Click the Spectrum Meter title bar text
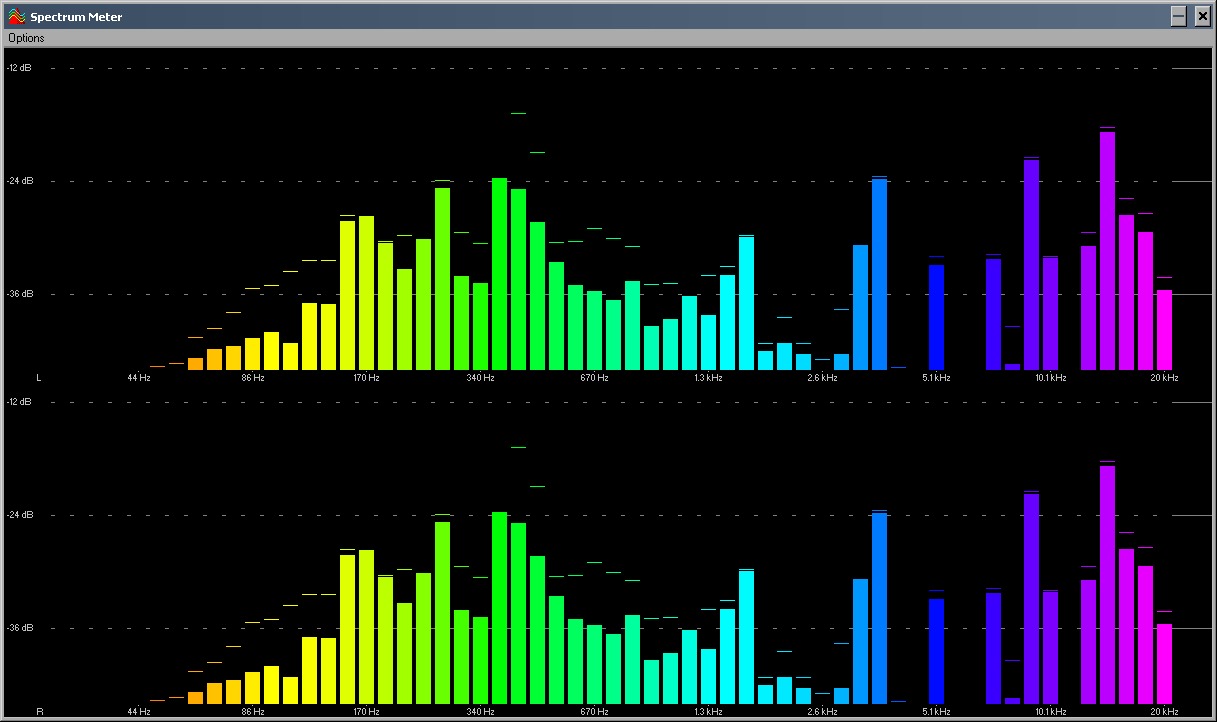 click(x=76, y=17)
